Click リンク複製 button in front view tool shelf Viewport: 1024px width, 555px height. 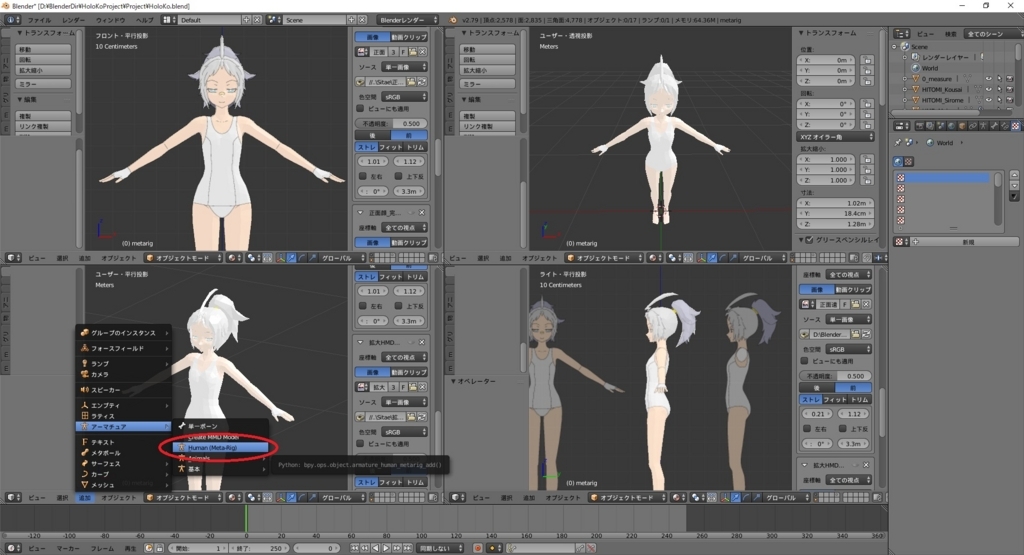pos(43,126)
